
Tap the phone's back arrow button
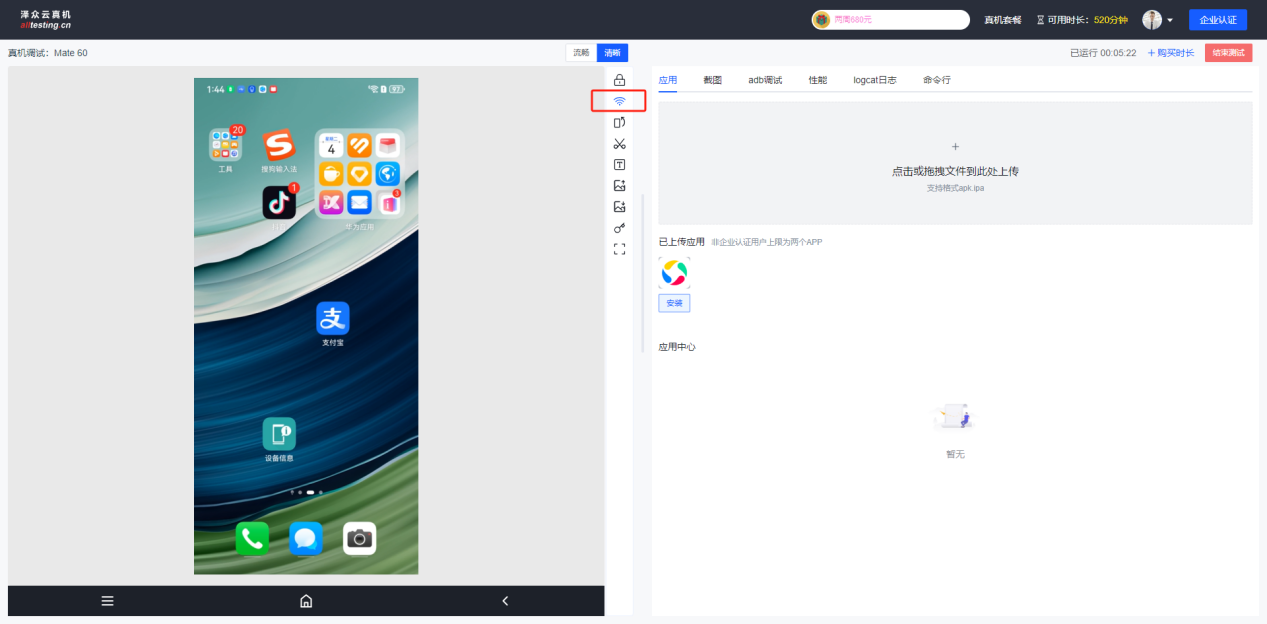point(505,601)
